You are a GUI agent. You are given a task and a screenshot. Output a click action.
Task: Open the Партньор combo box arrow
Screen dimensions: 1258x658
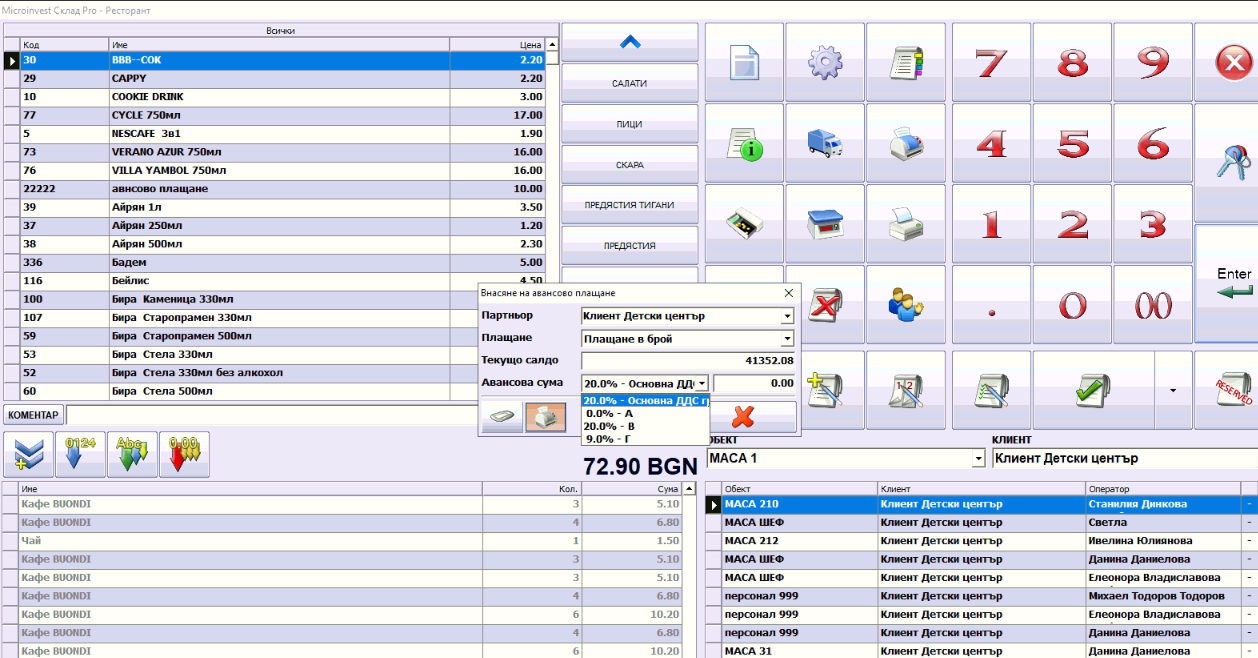tap(787, 316)
